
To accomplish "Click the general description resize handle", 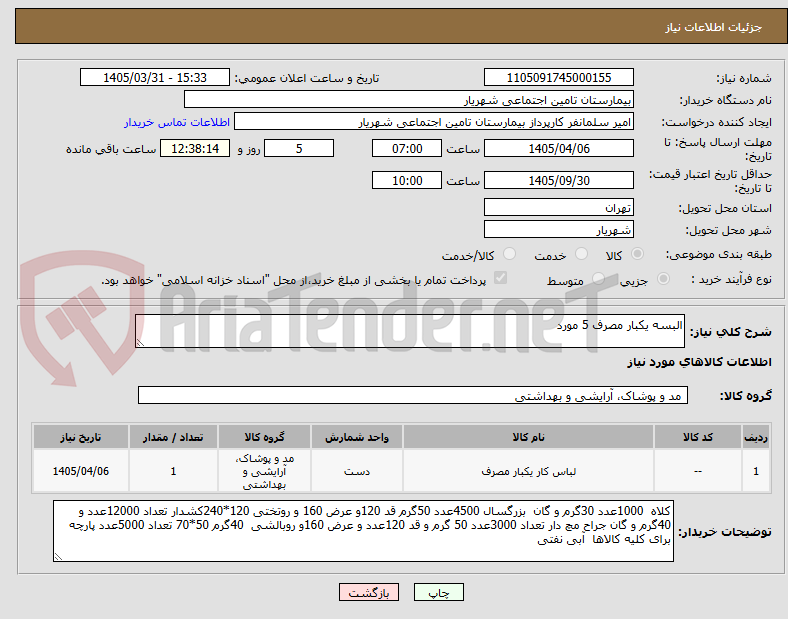I will point(140,343).
